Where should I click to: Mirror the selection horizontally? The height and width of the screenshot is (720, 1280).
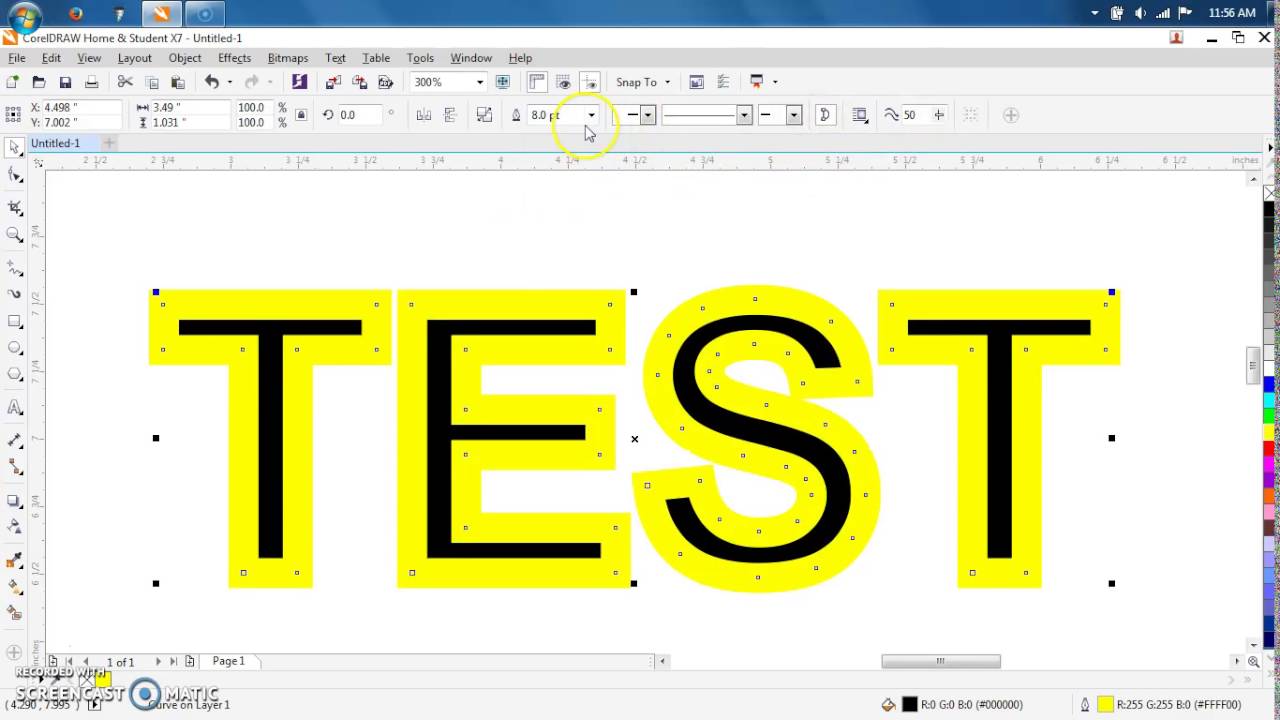pos(423,115)
